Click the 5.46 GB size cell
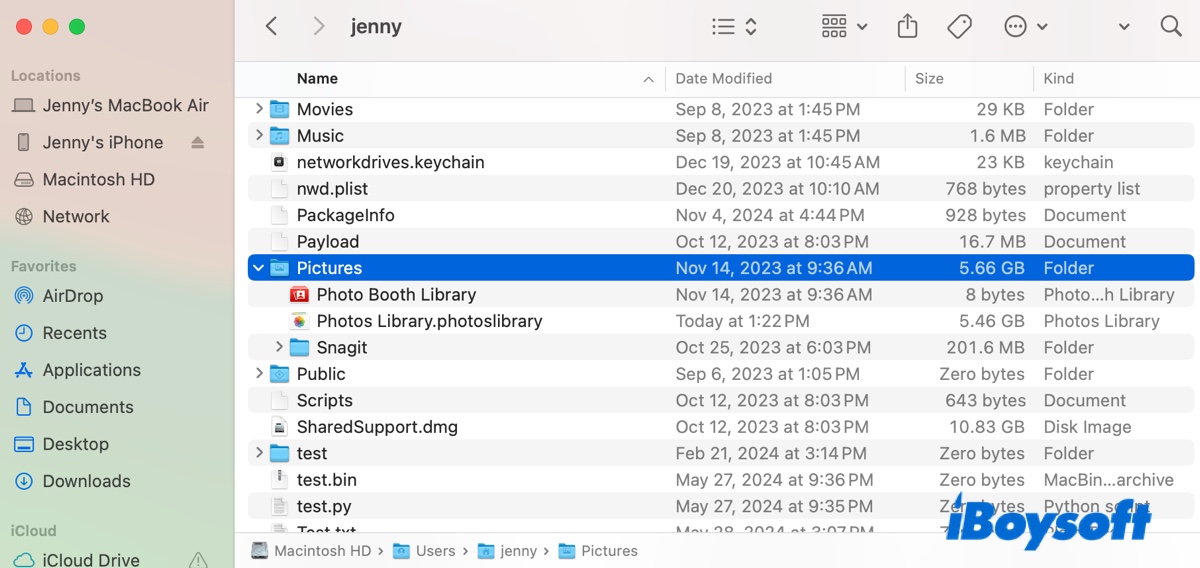The height and width of the screenshot is (568, 1200). coord(992,321)
